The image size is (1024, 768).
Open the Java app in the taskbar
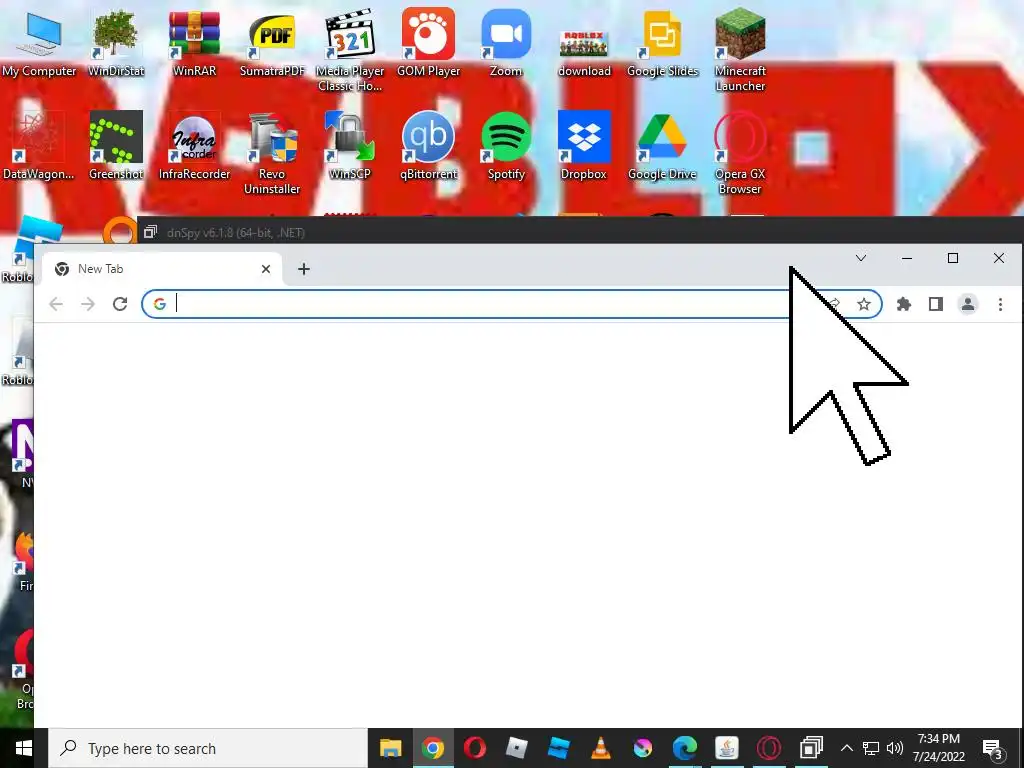(726, 748)
